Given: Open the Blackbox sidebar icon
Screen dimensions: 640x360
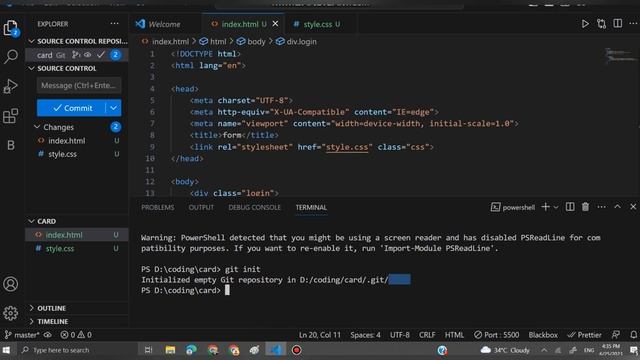Looking at the screenshot, I should 11,145.
